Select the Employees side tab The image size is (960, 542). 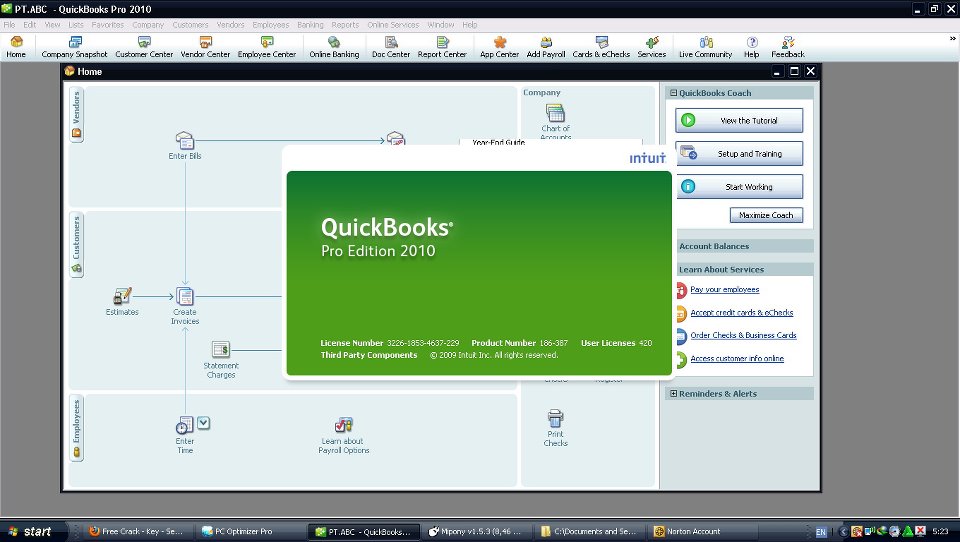[x=76, y=428]
